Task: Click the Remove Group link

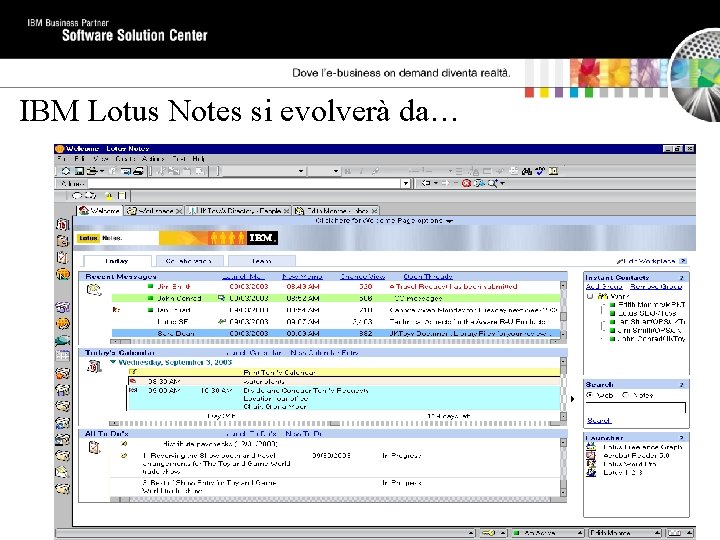Action: (656, 287)
